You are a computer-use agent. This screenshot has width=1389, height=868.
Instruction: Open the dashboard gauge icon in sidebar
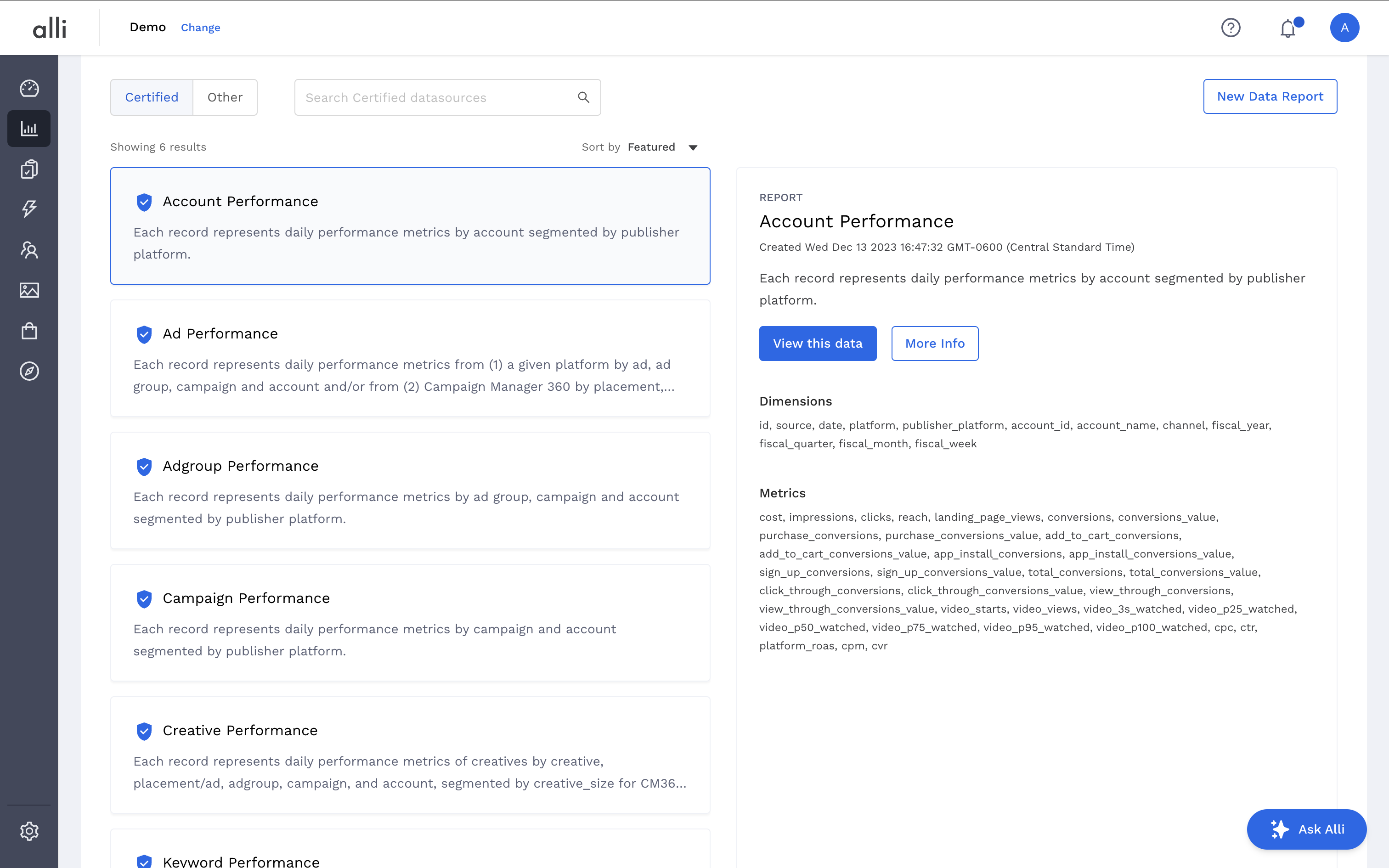pyautogui.click(x=29, y=88)
